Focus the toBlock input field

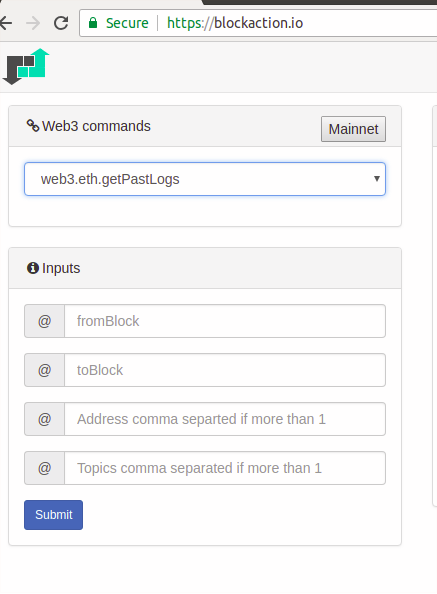tap(225, 370)
